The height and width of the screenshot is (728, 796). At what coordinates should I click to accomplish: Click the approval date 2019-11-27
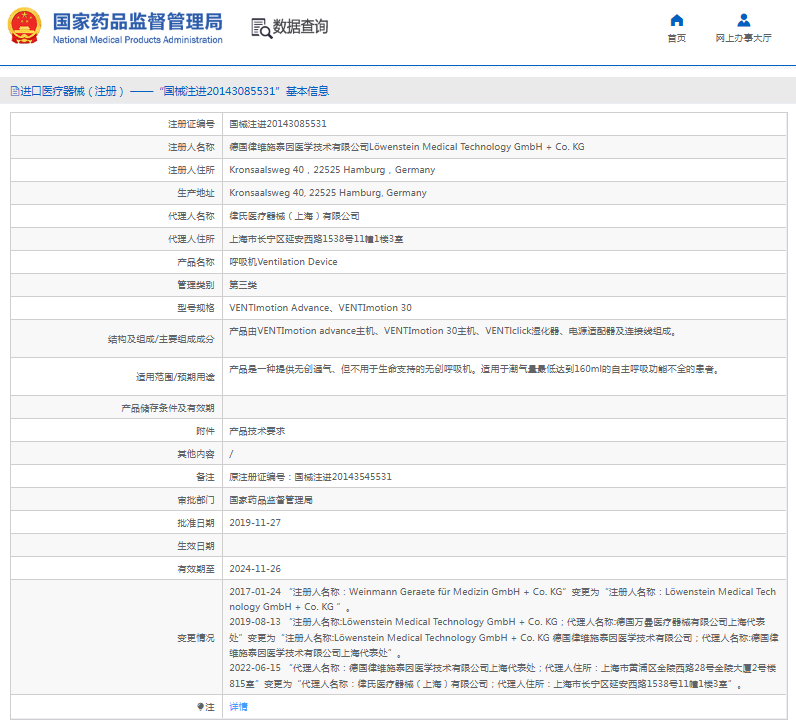click(x=255, y=523)
